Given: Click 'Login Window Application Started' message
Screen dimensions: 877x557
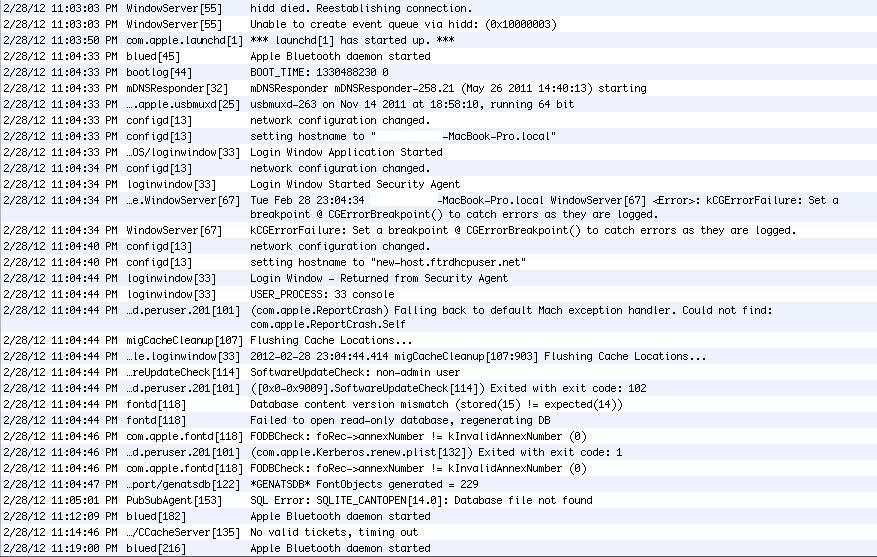Looking at the screenshot, I should tap(346, 153).
